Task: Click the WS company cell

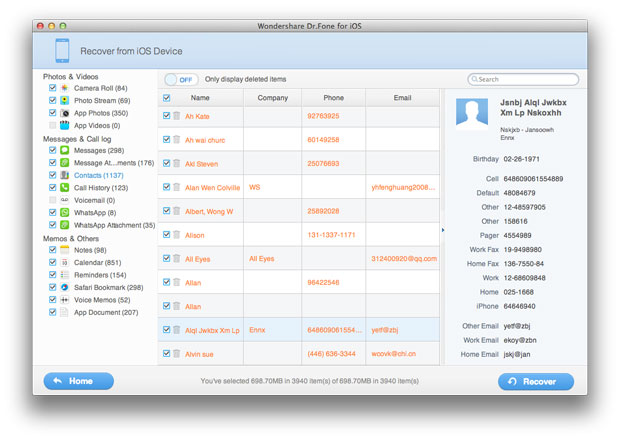Action: click(x=255, y=187)
